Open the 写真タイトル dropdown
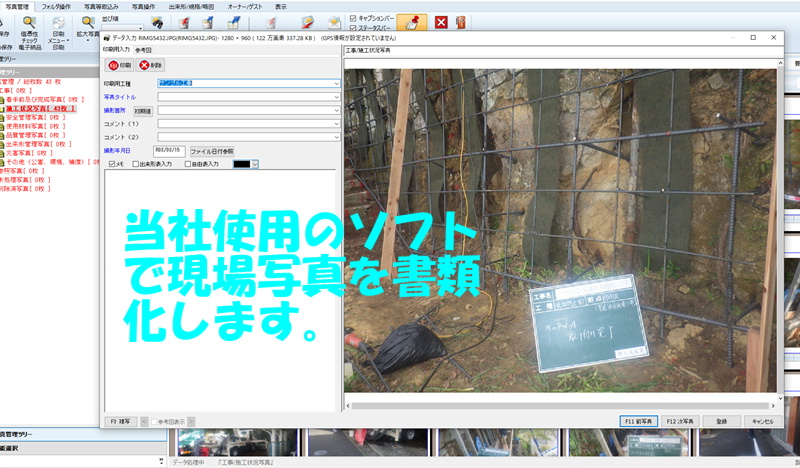 (x=337, y=97)
